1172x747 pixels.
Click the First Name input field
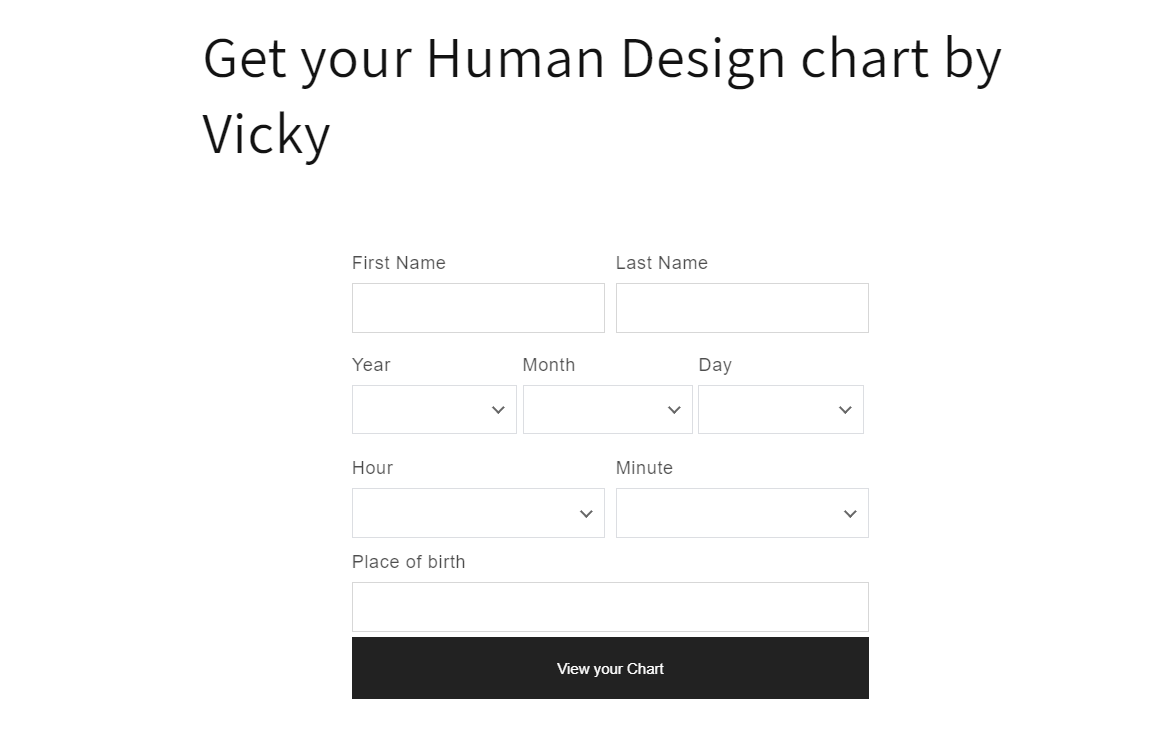[478, 308]
